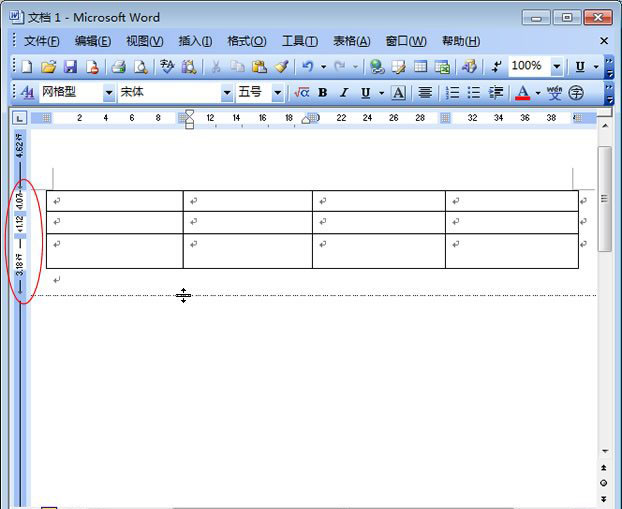
Task: Open the 表格(A) menu
Action: [x=351, y=41]
